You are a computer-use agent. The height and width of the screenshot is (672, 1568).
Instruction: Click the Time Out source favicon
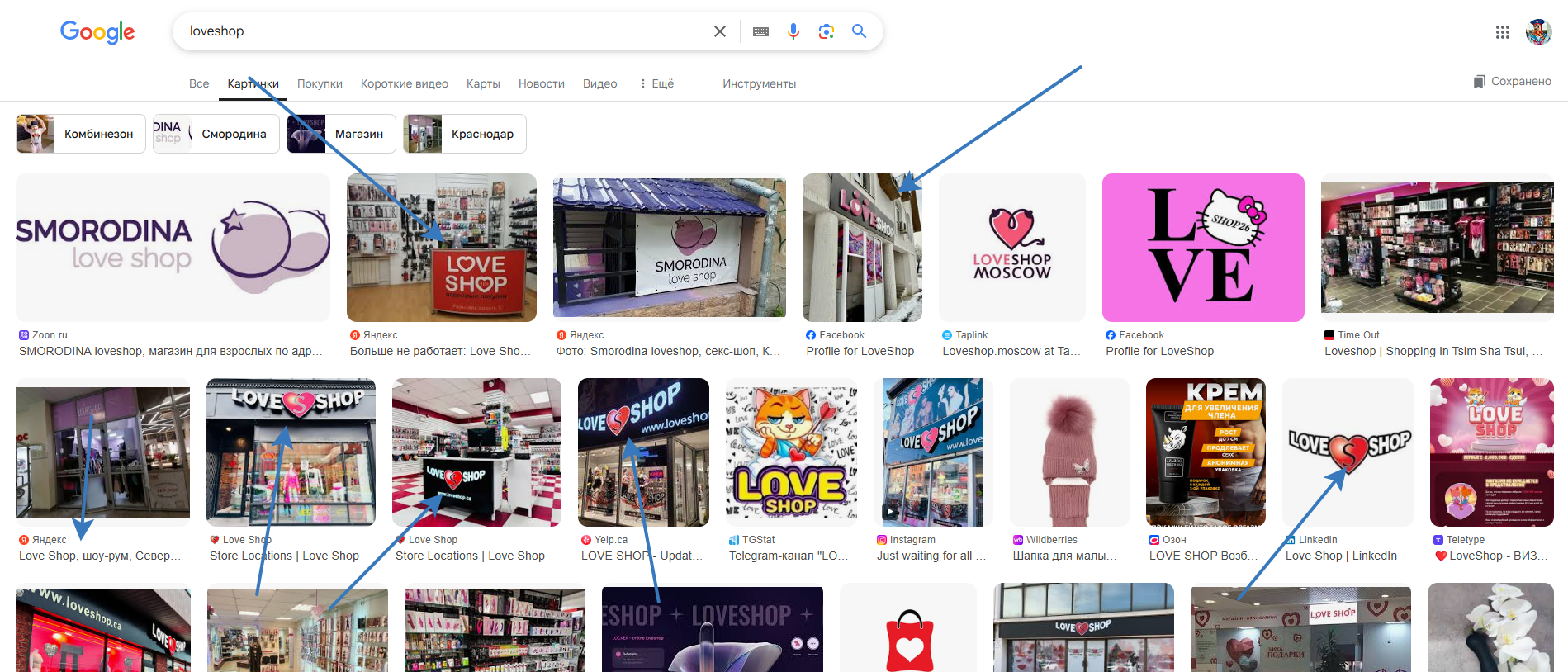click(1329, 335)
